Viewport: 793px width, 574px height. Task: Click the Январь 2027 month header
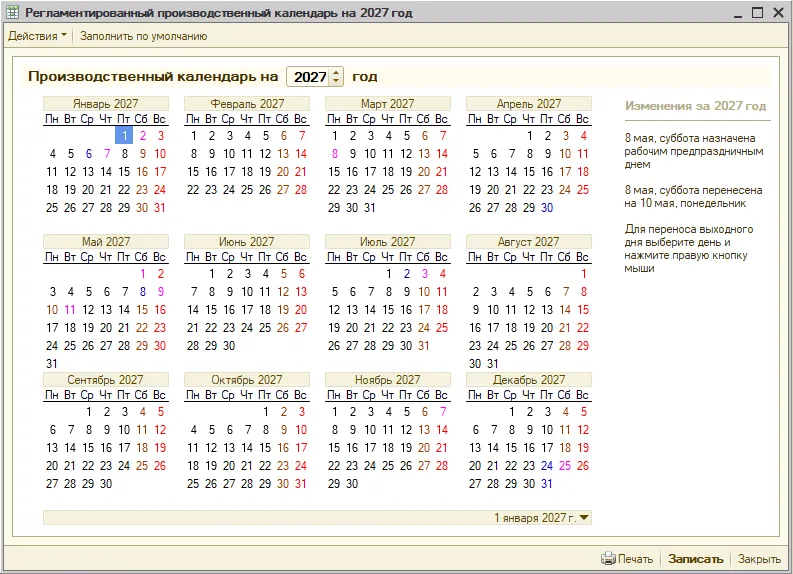point(106,104)
